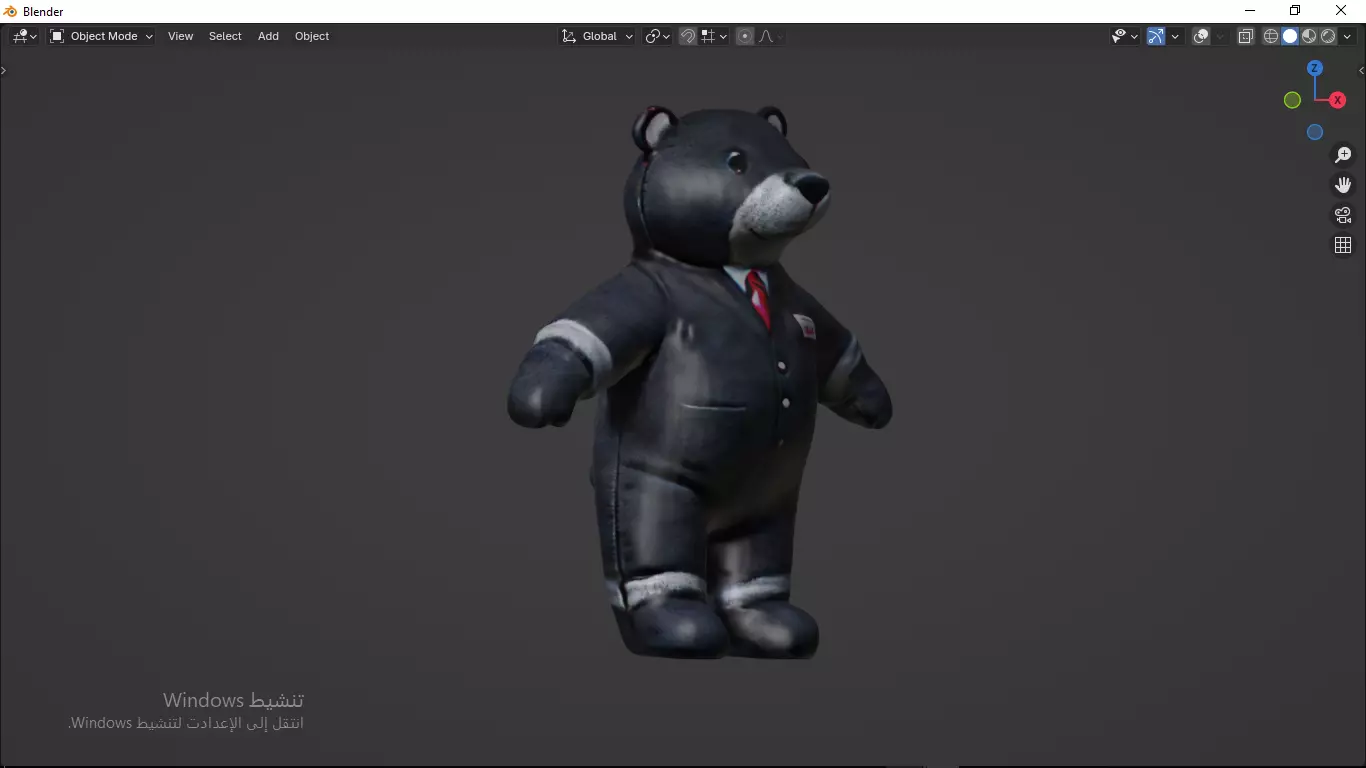Image resolution: width=1366 pixels, height=768 pixels.
Task: Expand the toolbar arrow at left edge
Action: (x=4, y=70)
